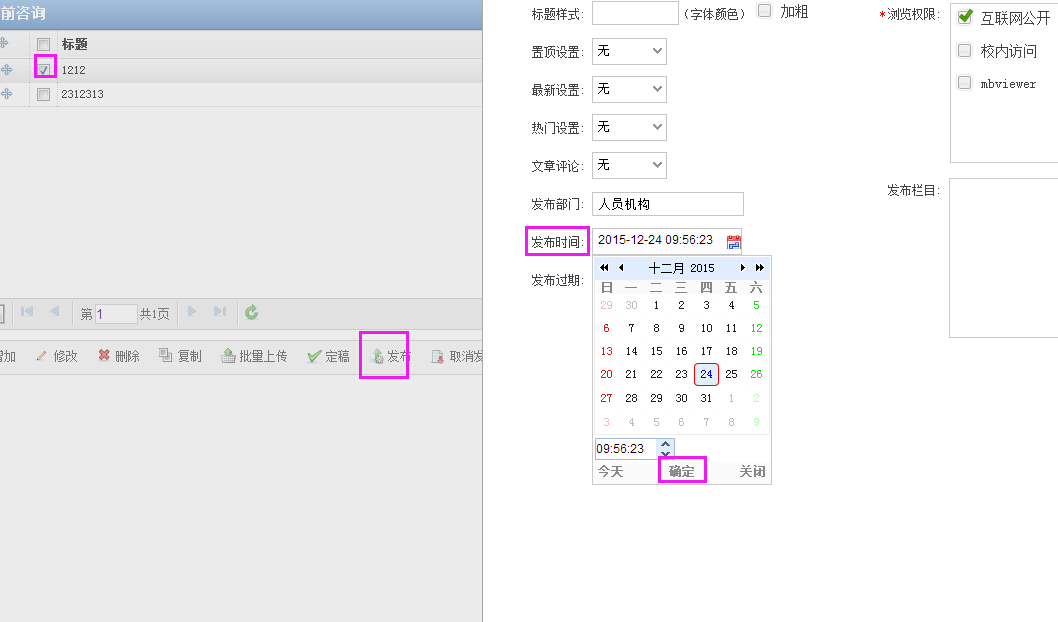Enable the 加粗 bold checkbox
This screenshot has height=622, width=1058.
765,11
